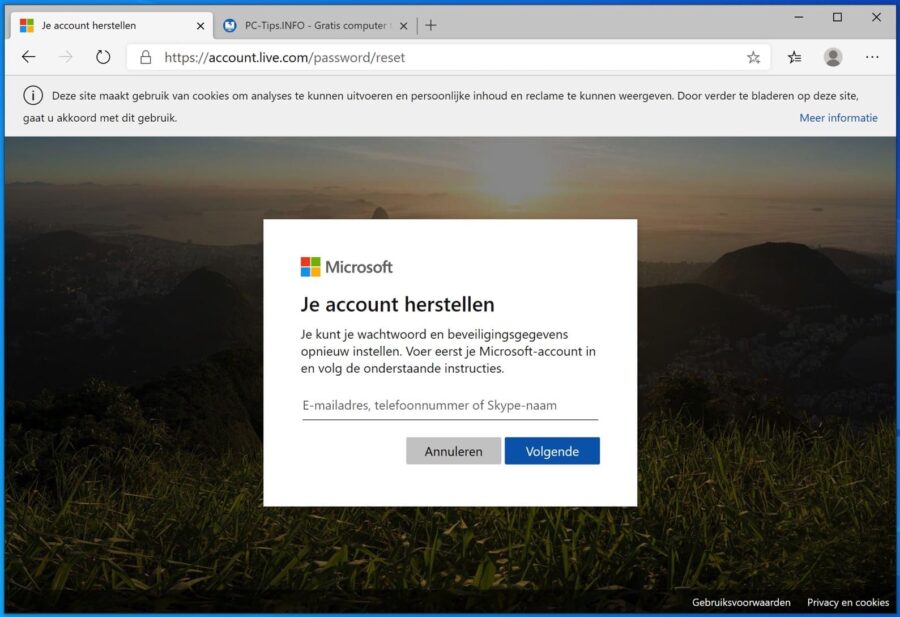This screenshot has height=617, width=900.
Task: Select the Je account herstellen tab
Action: point(110,25)
